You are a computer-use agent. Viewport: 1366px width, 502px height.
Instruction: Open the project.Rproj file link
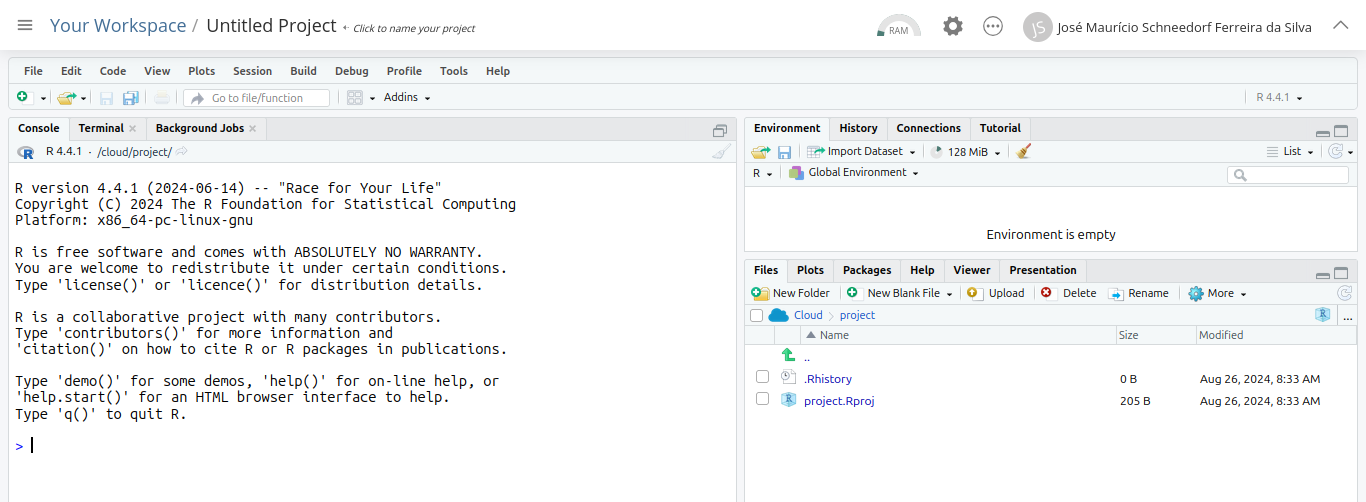point(839,401)
